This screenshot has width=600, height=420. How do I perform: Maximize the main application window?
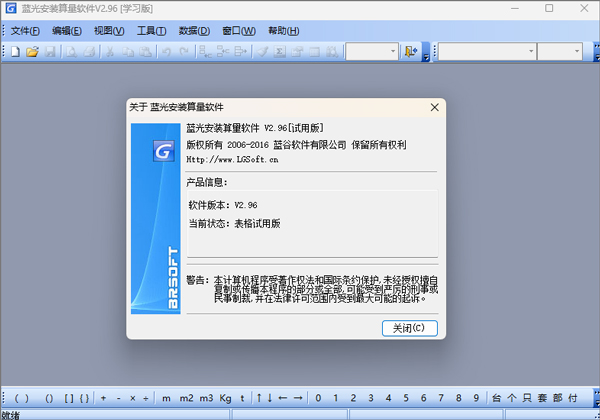point(549,8)
